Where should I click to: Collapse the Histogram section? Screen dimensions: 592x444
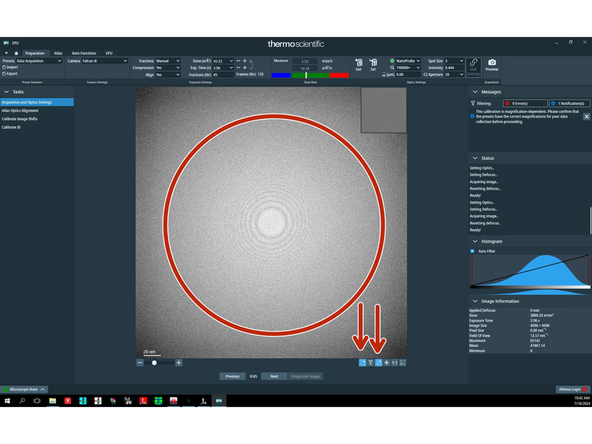[x=475, y=241]
